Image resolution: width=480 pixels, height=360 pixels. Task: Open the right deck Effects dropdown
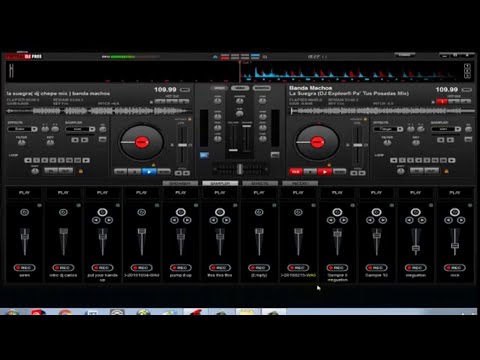[388, 129]
